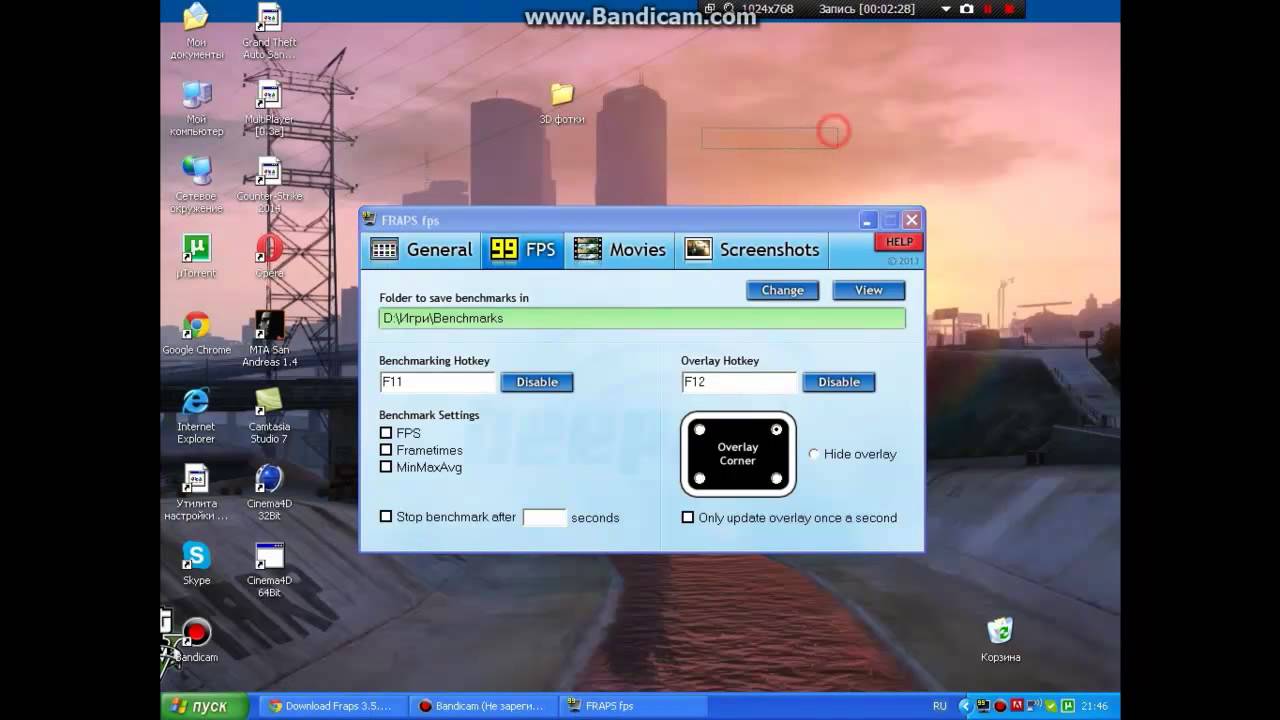Viewport: 1280px width, 720px height.
Task: Disable the Overlay Hotkey
Action: click(838, 382)
